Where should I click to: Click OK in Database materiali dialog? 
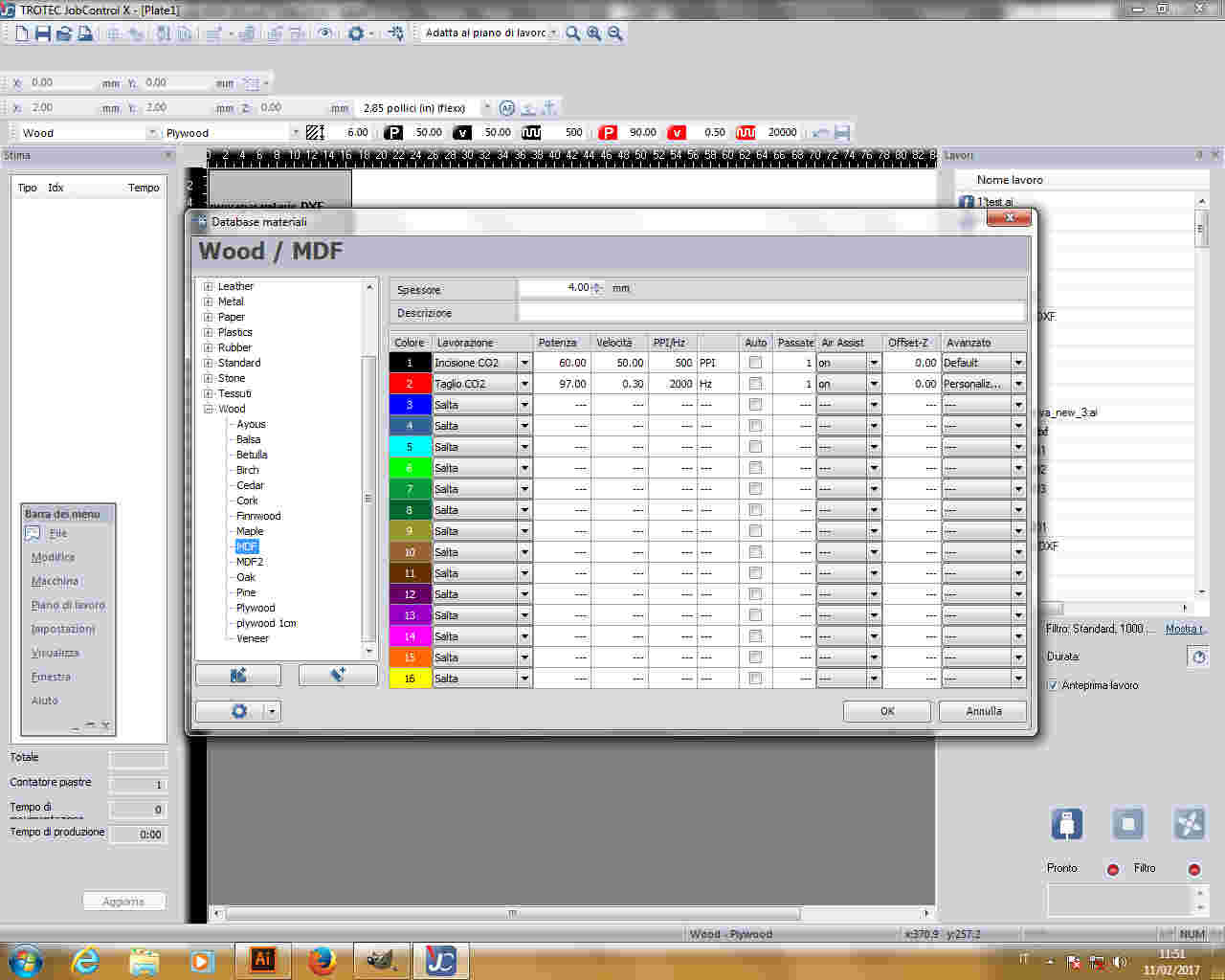pyautogui.click(x=887, y=711)
